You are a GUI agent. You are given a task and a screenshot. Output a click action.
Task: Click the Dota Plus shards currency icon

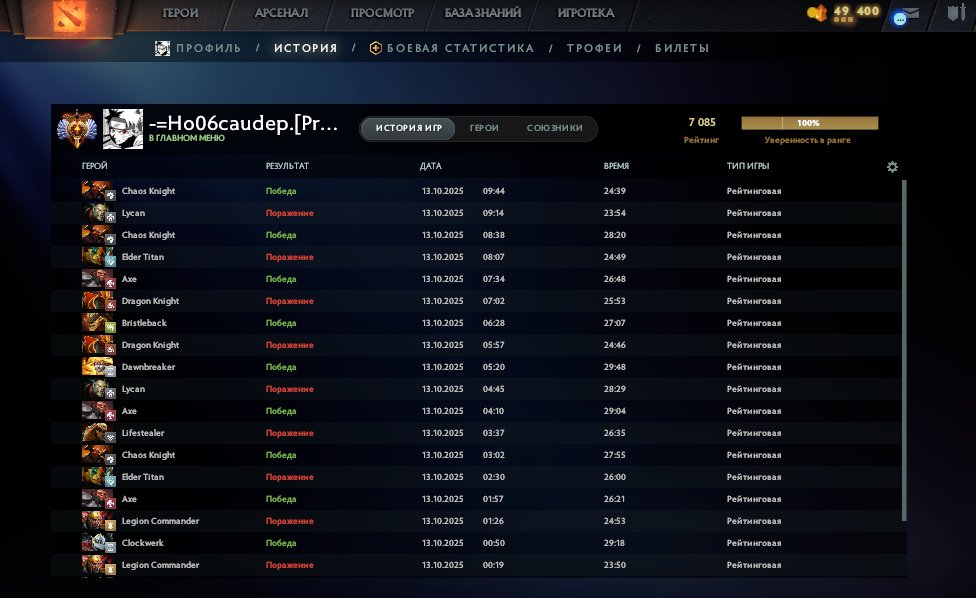click(817, 13)
